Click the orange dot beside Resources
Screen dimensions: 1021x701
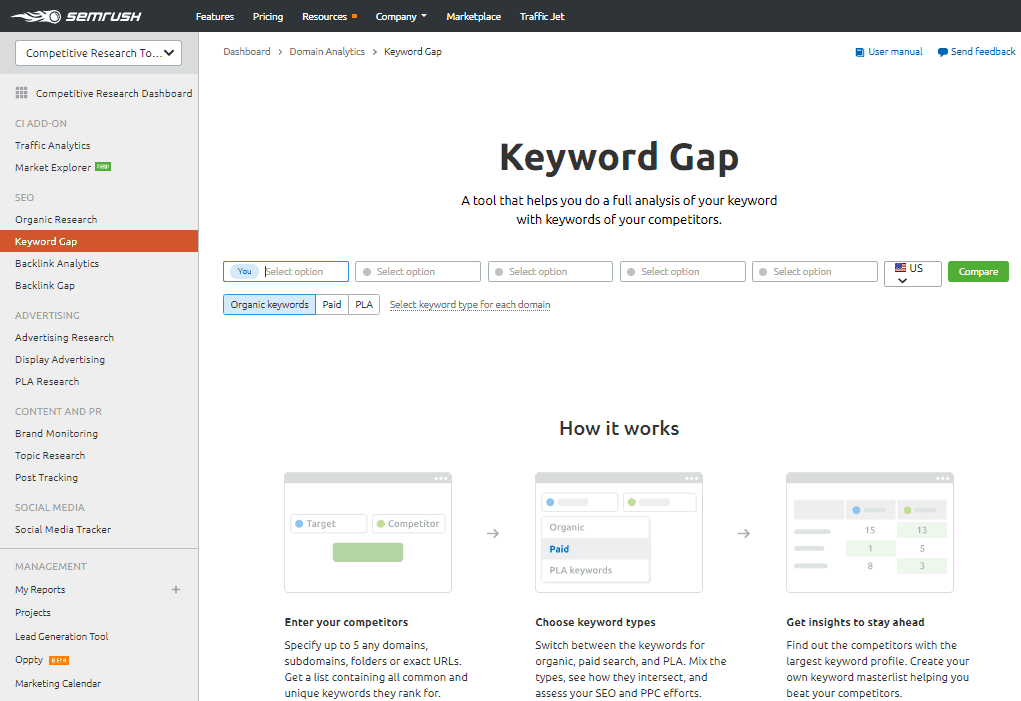(x=354, y=16)
